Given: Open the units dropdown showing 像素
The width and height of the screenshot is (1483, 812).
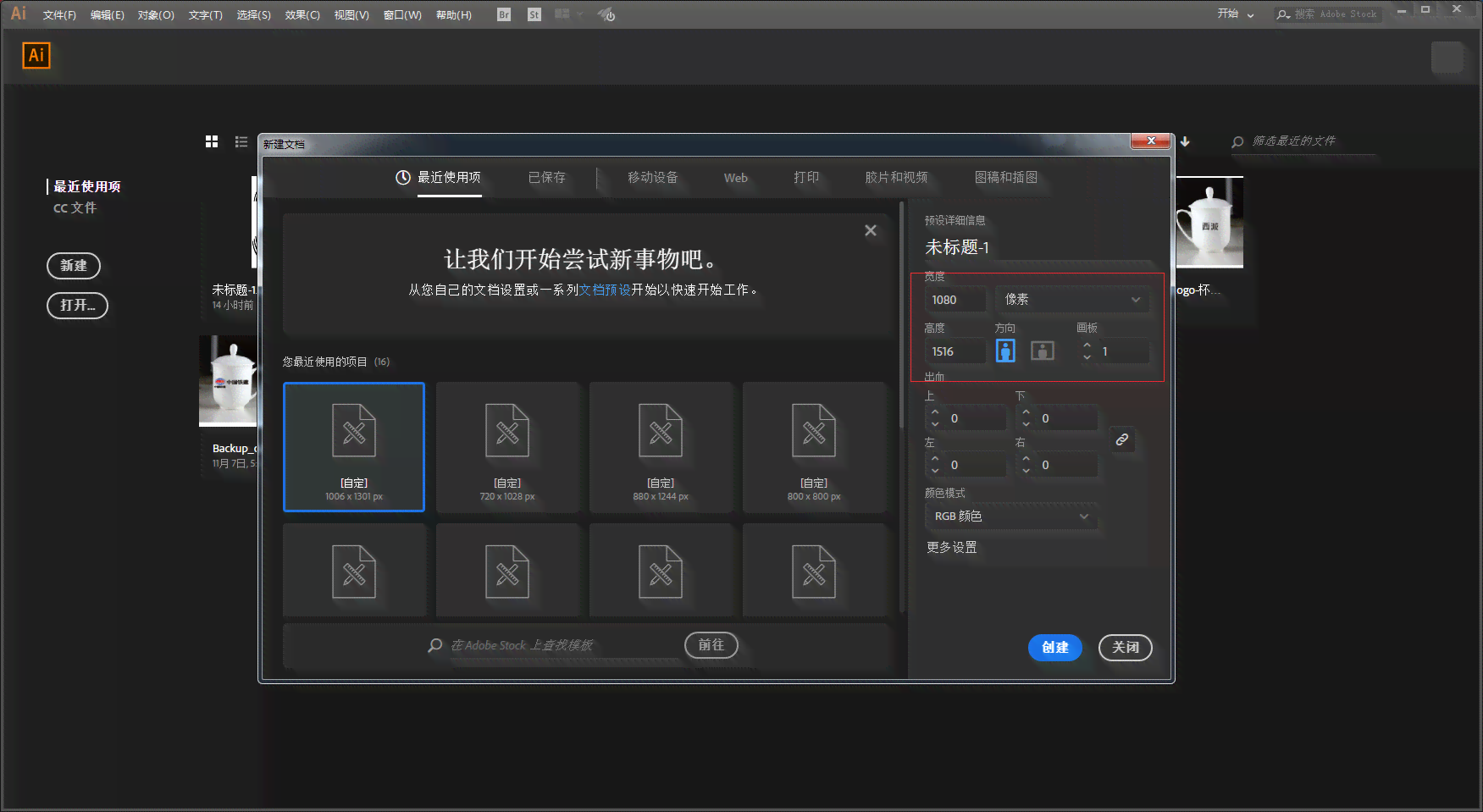Looking at the screenshot, I should point(1072,300).
